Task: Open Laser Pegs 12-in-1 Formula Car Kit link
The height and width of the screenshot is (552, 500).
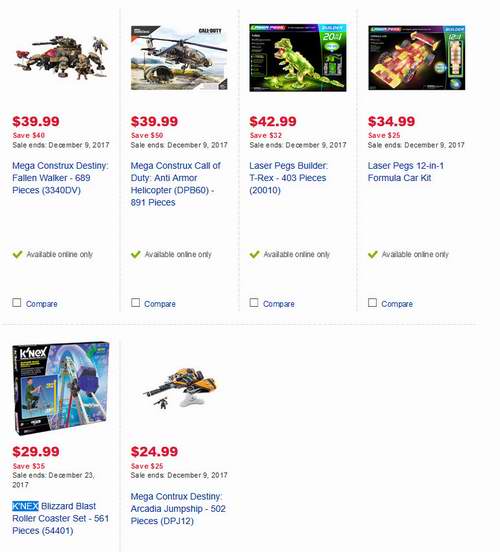Action: point(406,171)
